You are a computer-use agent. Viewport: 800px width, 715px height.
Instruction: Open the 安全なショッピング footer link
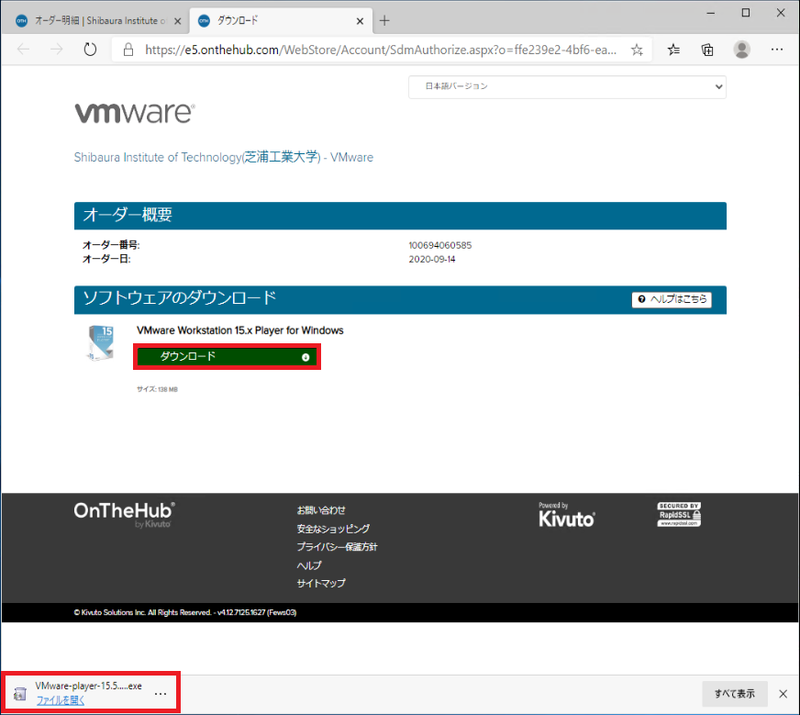click(x=333, y=528)
